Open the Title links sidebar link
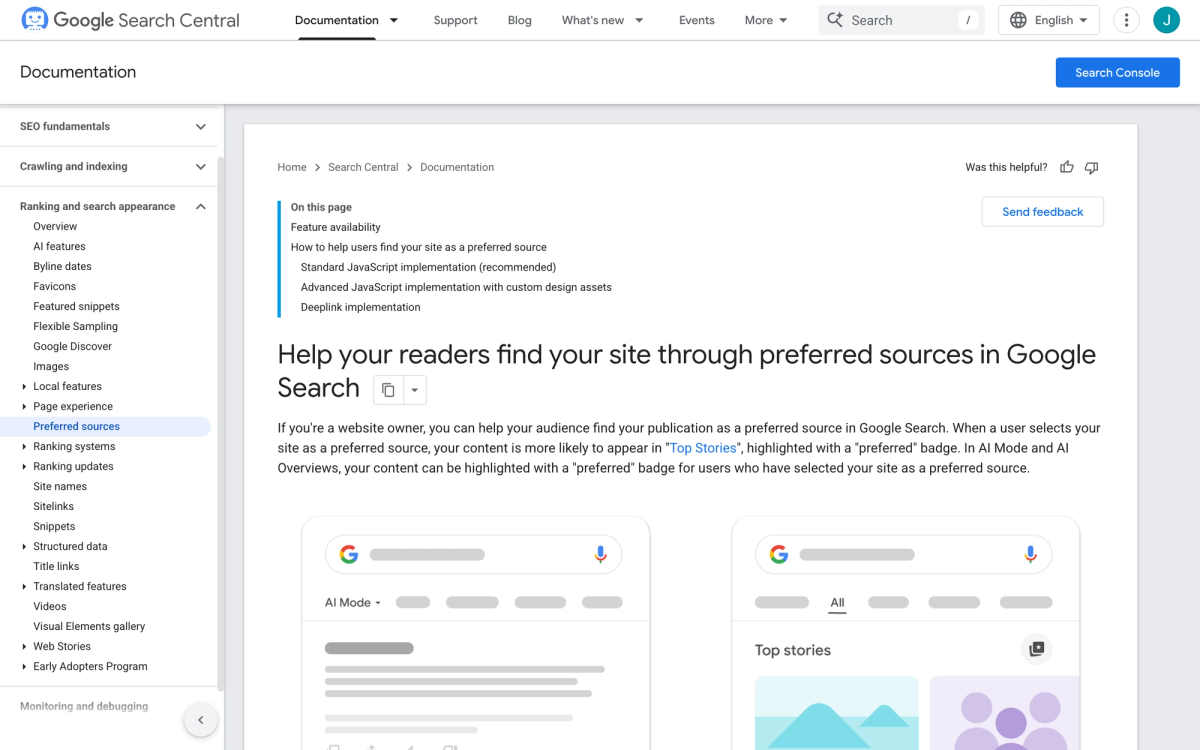 56,566
